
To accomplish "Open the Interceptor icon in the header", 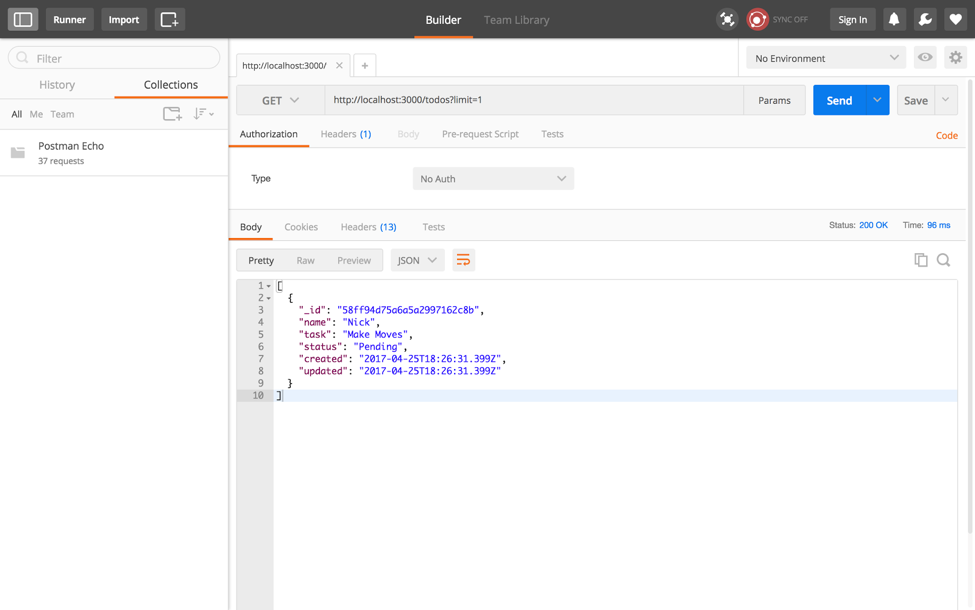I will [x=727, y=19].
